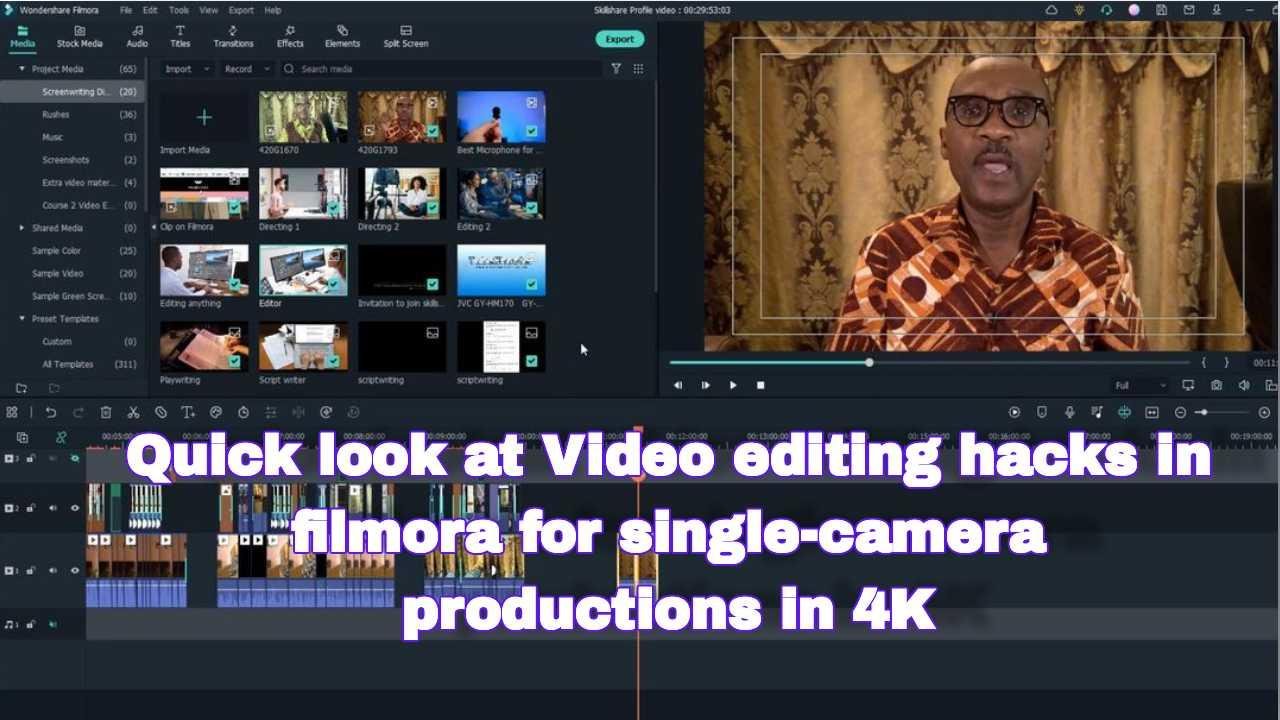1280x720 pixels.
Task: Open the Tools menu in menu bar
Action: click(x=179, y=10)
